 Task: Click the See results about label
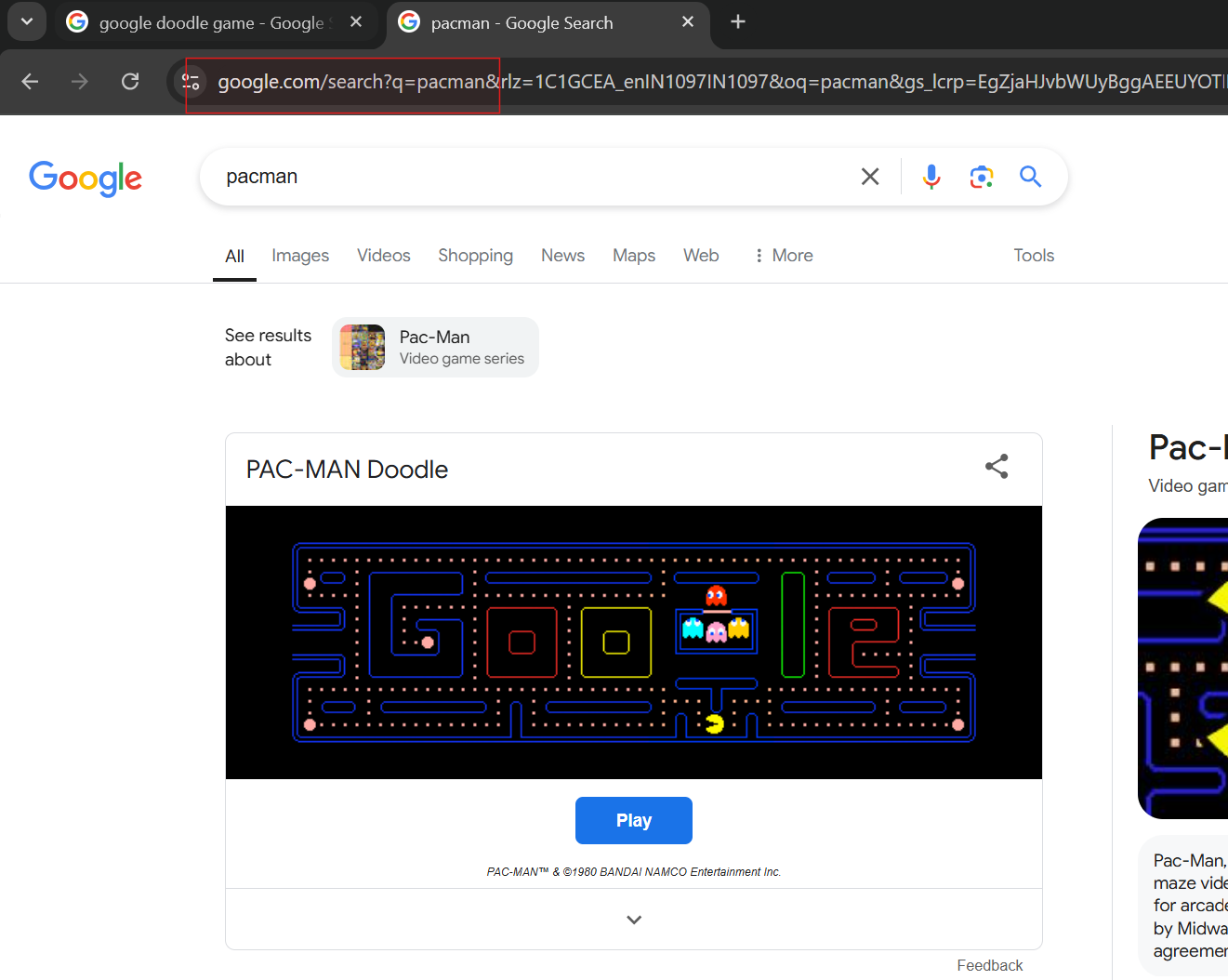[268, 348]
